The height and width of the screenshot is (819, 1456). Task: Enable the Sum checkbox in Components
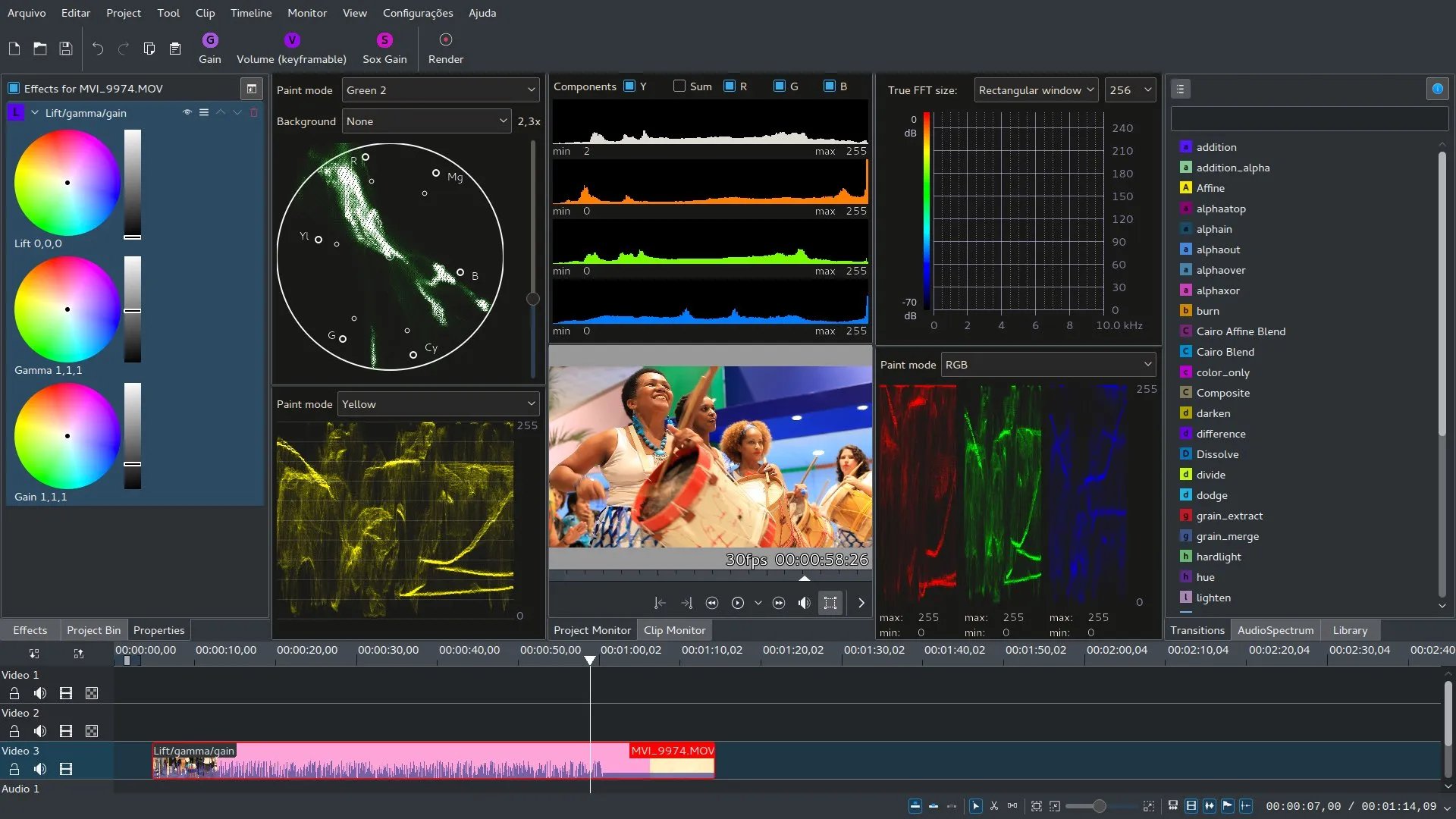680,86
